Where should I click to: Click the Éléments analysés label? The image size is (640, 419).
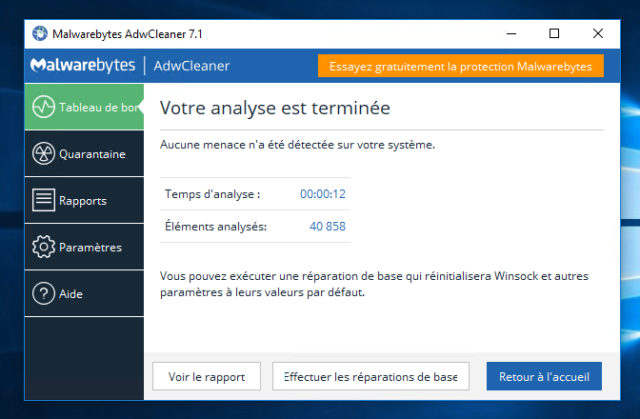[x=216, y=226]
